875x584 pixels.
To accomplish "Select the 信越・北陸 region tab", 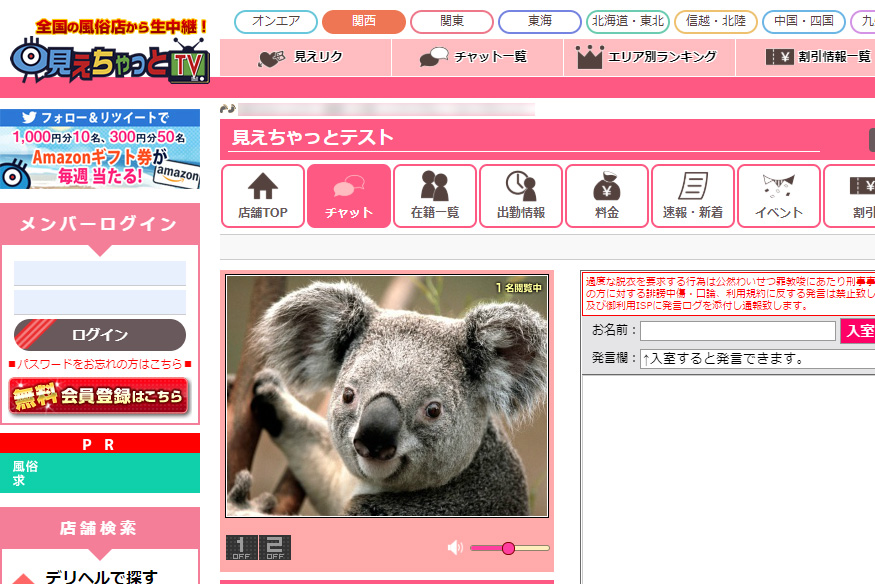I will point(716,21).
